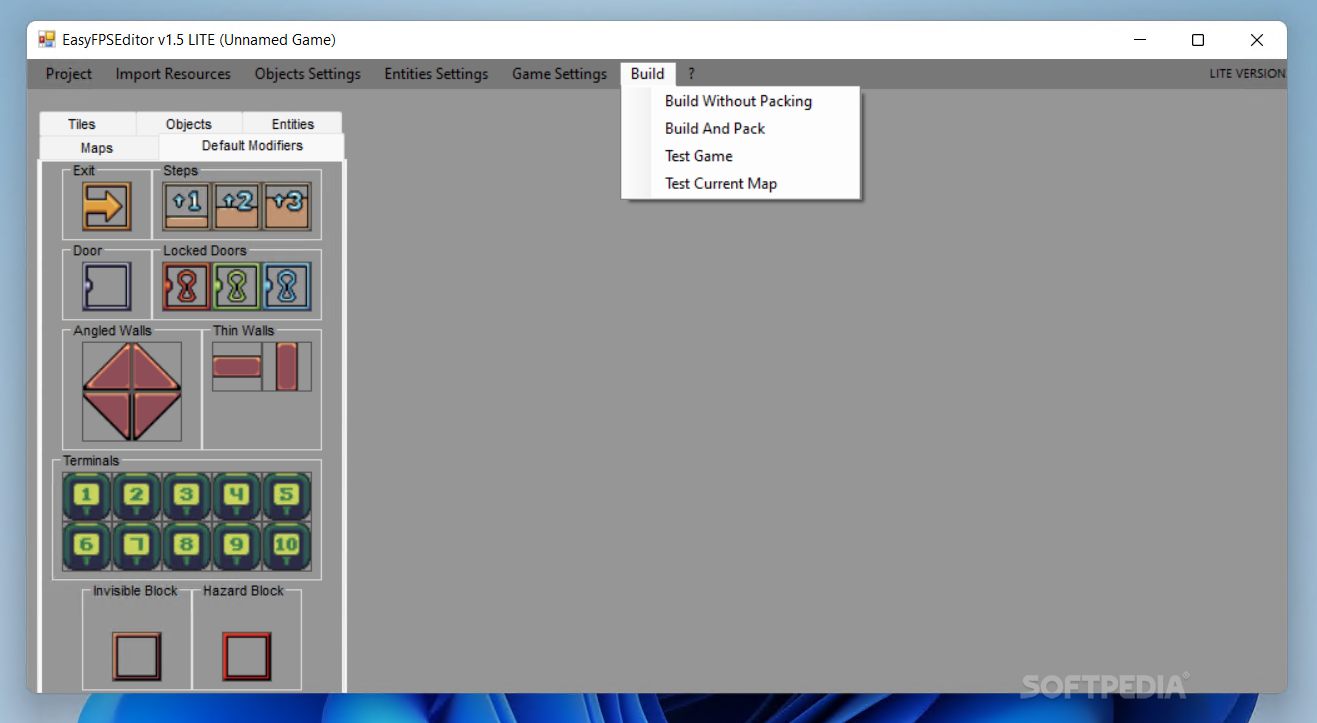Select Terminal 8 icon

point(187,546)
